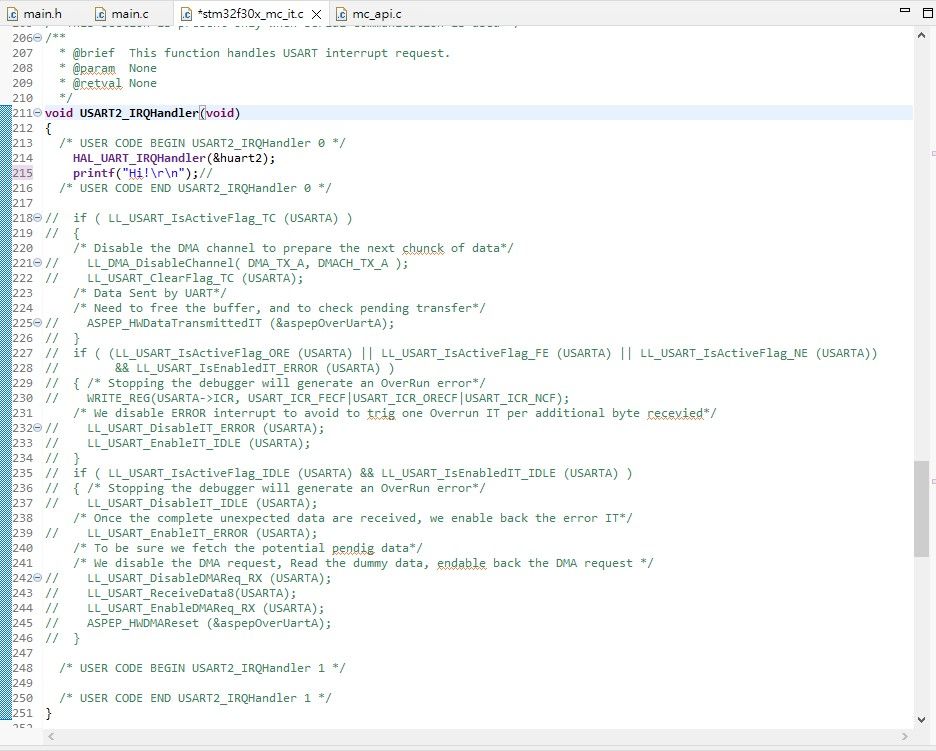
Task: Toggle fold marker at line 232
Action: [38, 427]
